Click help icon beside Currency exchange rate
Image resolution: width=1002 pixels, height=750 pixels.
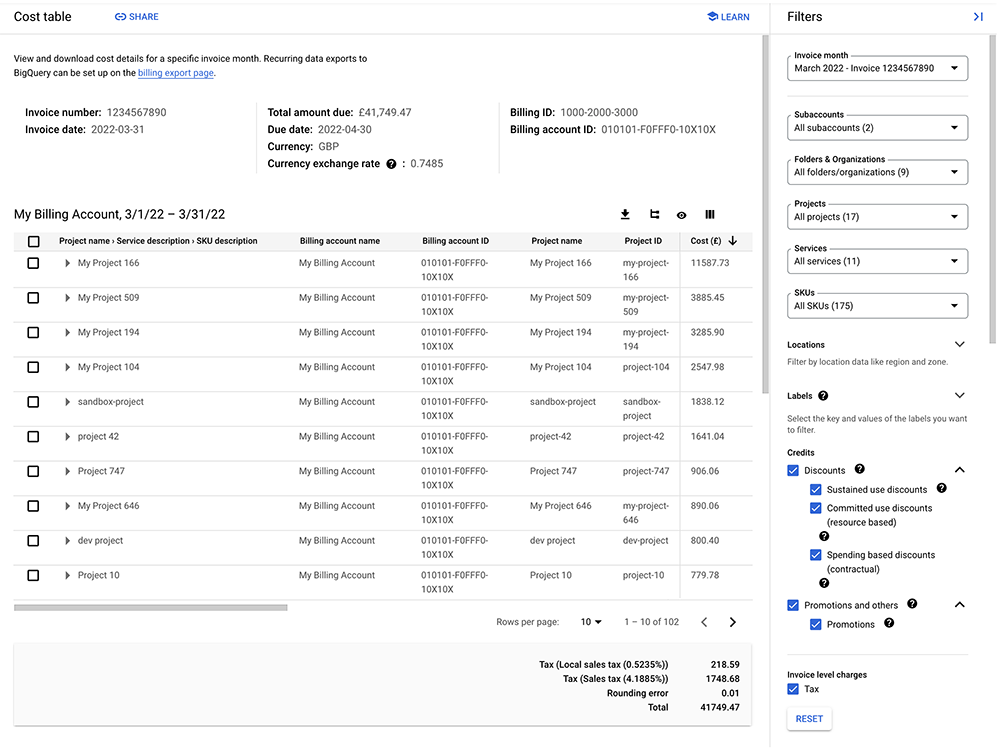391,164
